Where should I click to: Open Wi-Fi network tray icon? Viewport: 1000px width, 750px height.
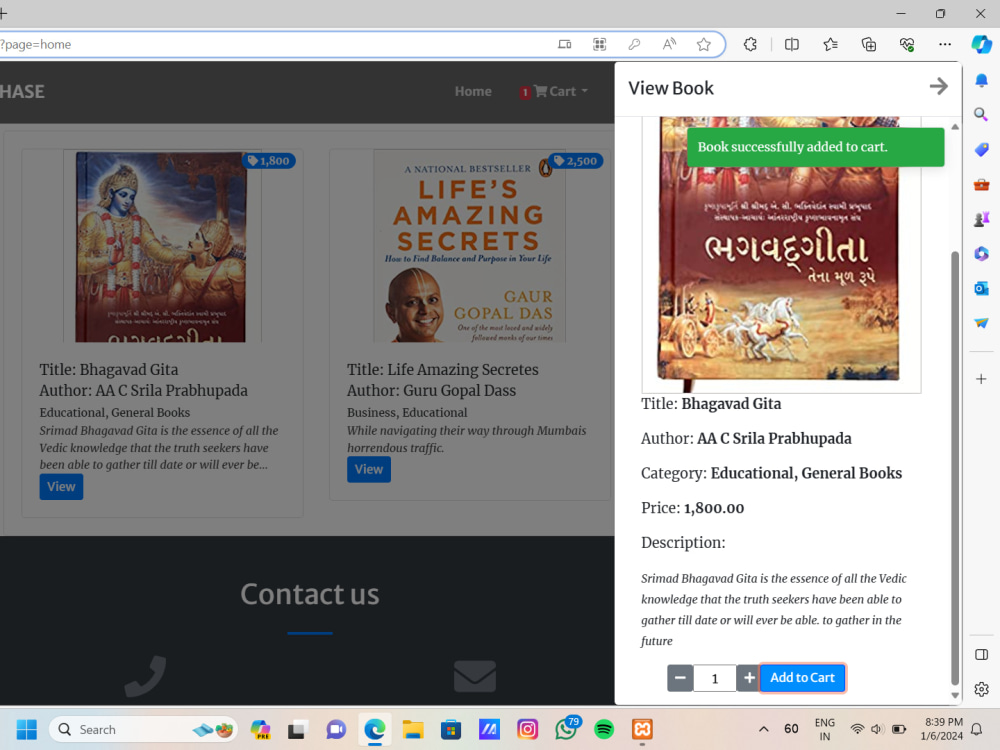[x=858, y=729]
